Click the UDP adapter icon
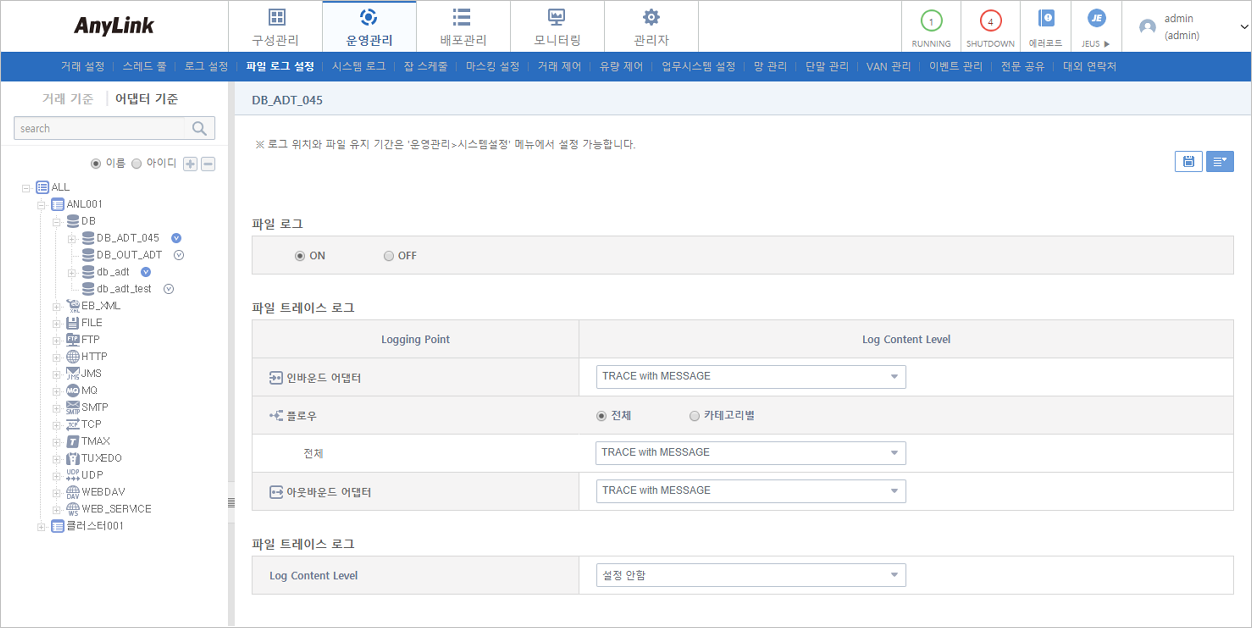Viewport: 1256px width, 629px height. [x=72, y=475]
